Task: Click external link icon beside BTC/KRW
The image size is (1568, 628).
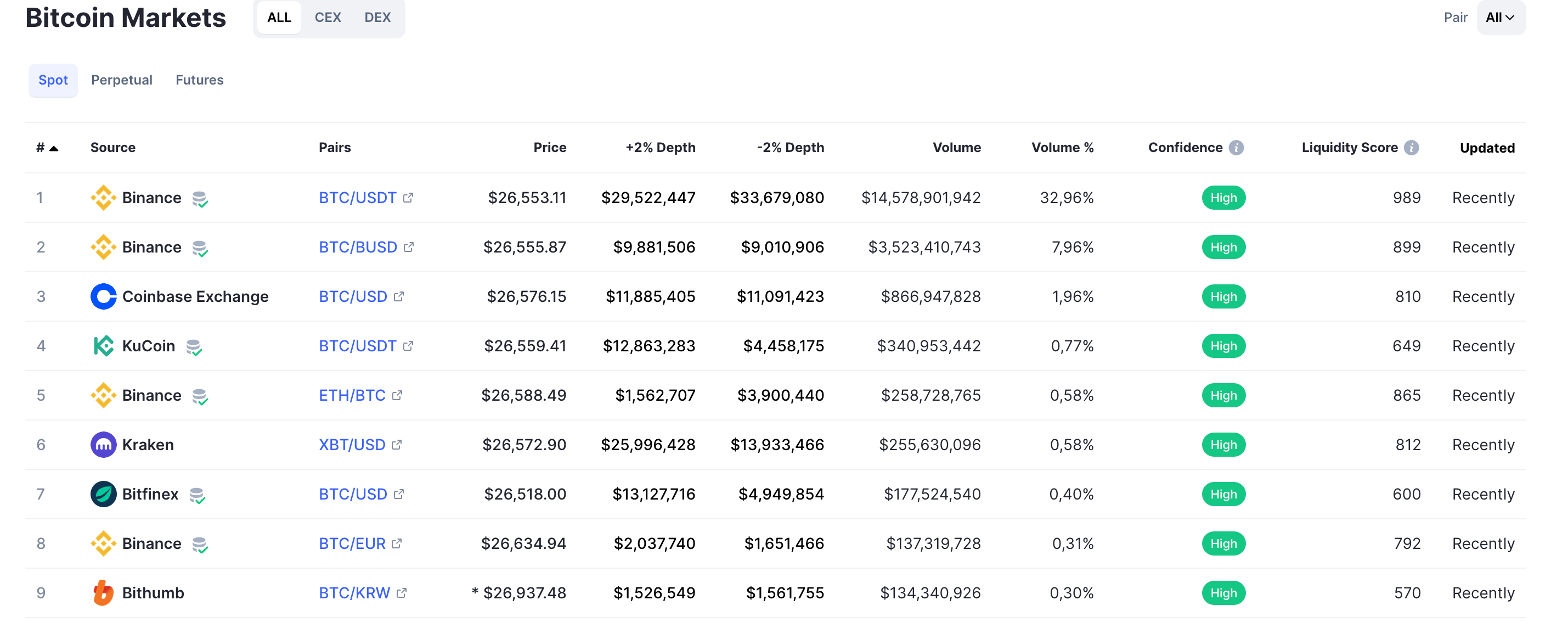Action: 401,593
